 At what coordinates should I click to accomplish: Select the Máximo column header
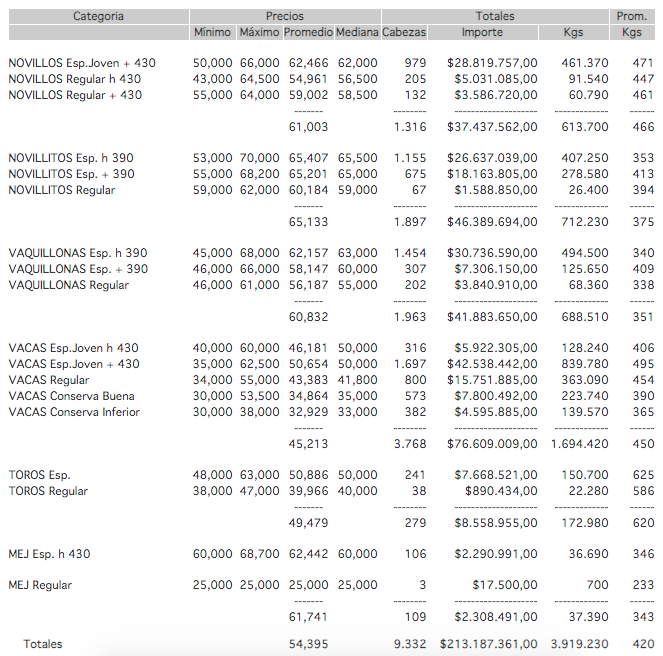click(x=259, y=32)
